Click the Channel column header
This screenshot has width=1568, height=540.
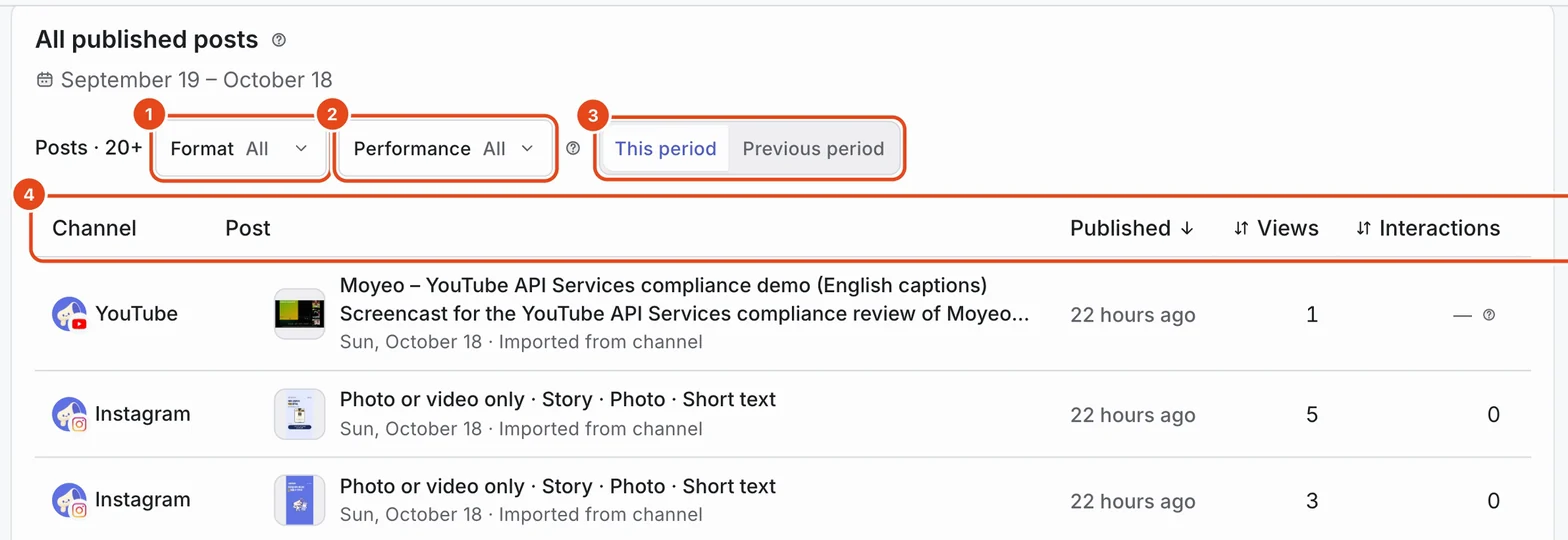coord(94,228)
